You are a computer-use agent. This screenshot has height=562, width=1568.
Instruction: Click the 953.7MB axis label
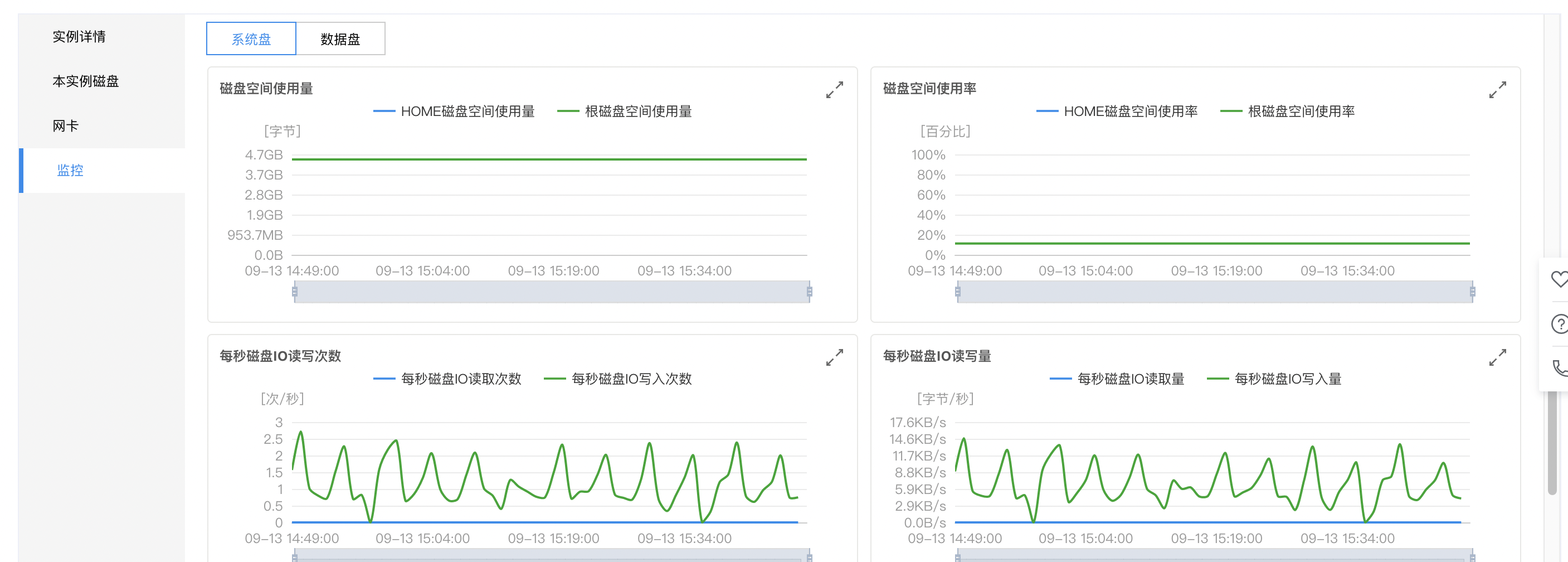pos(255,235)
